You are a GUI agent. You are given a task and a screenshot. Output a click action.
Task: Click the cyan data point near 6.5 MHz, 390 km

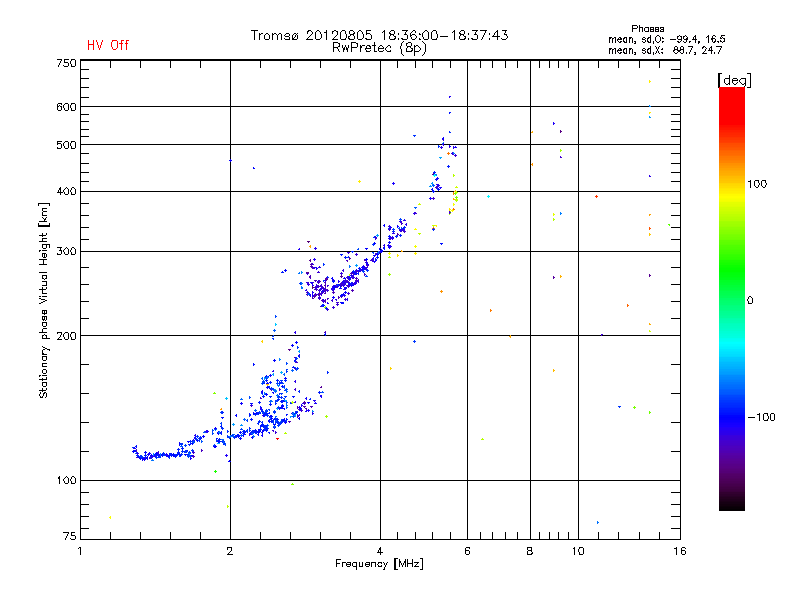pos(488,196)
